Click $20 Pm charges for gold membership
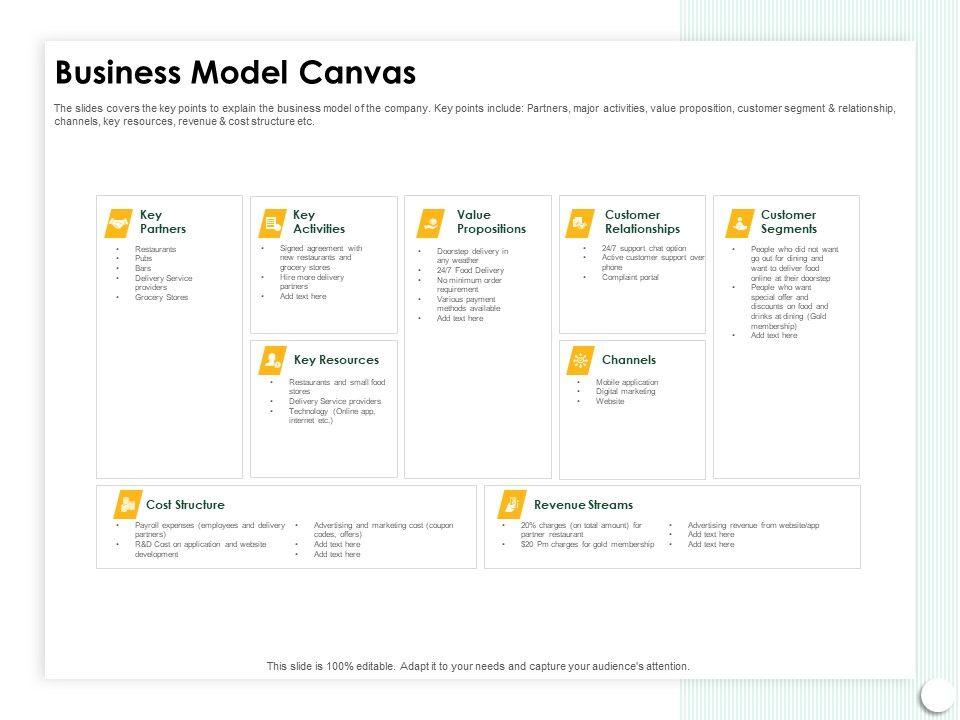Image resolution: width=960 pixels, height=720 pixels. coord(587,544)
